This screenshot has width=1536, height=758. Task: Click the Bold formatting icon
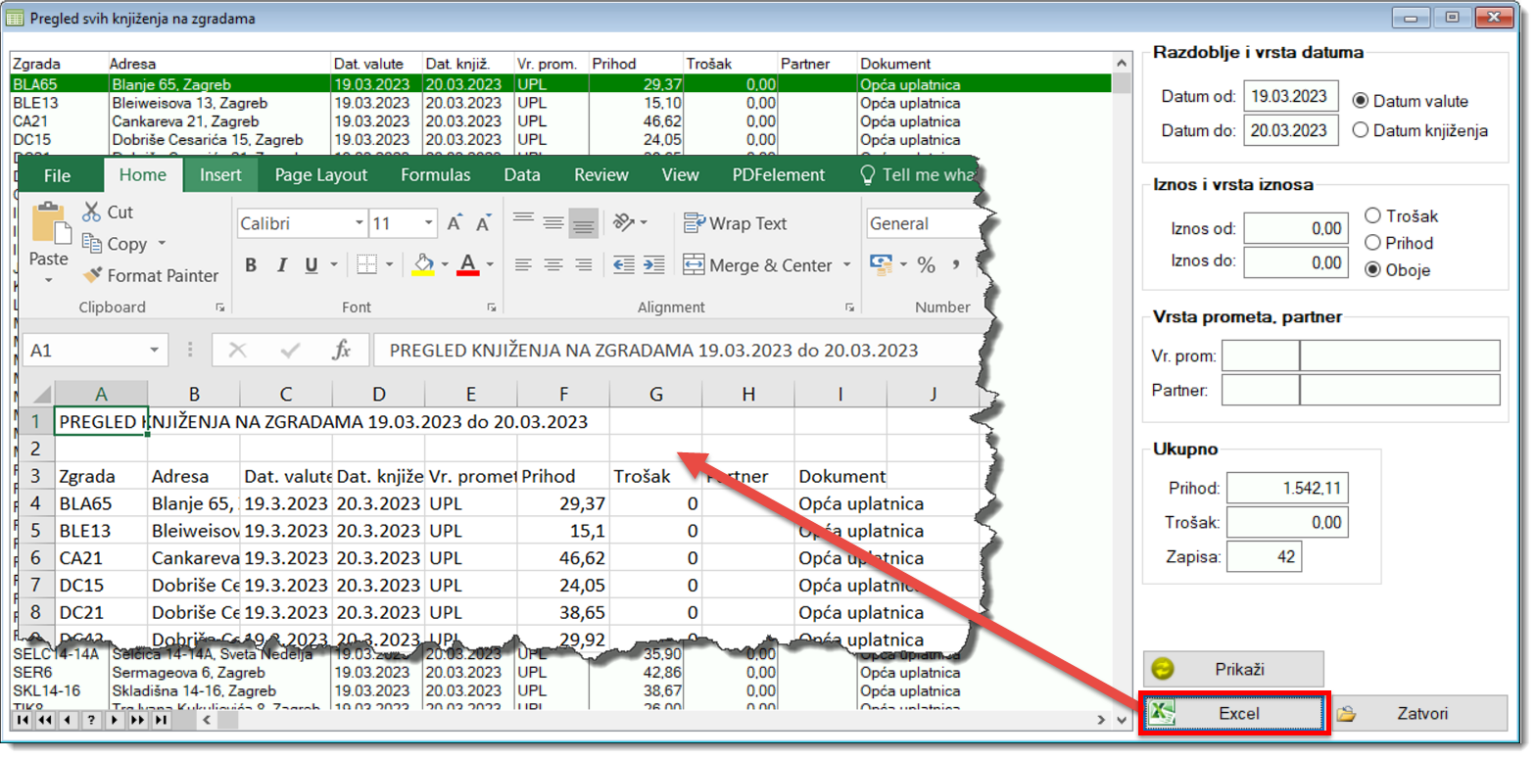pyautogui.click(x=251, y=265)
